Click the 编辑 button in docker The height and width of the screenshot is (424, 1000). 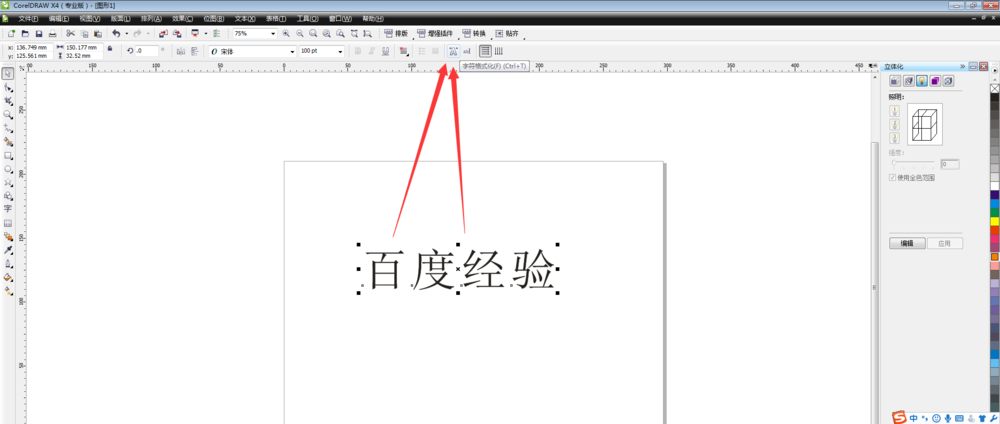click(x=908, y=243)
